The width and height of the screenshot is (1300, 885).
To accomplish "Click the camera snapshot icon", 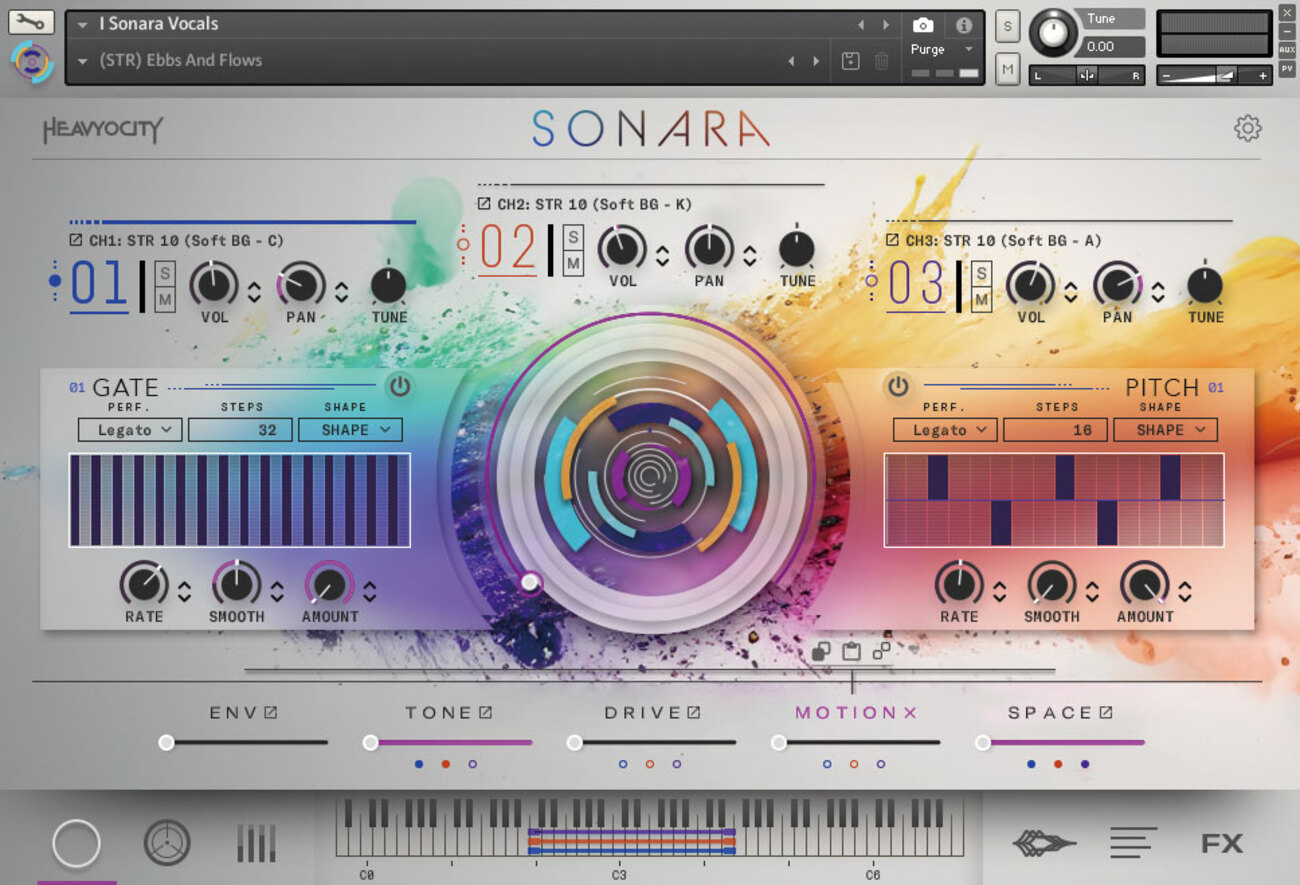I will click(x=923, y=25).
